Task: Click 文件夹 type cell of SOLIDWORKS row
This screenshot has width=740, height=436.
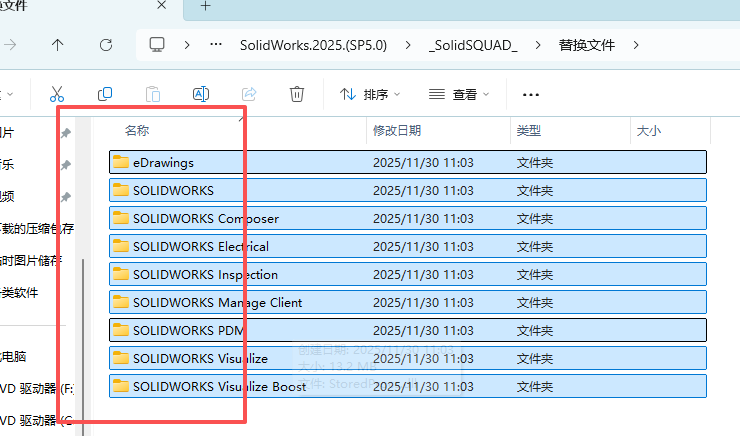Action: click(535, 191)
